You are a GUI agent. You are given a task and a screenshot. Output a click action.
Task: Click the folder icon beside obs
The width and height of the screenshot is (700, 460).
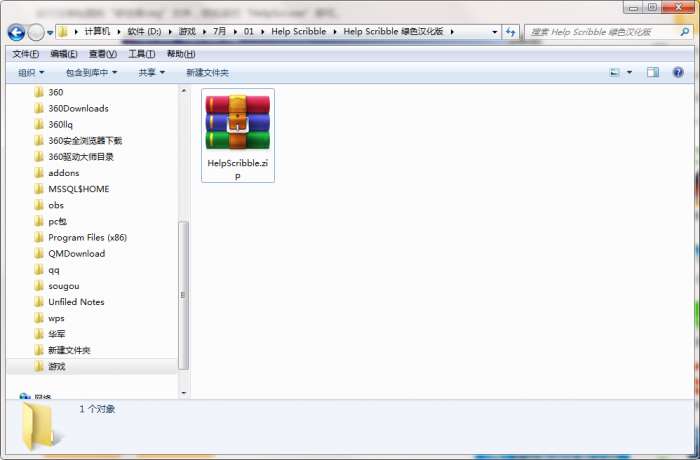[39, 205]
